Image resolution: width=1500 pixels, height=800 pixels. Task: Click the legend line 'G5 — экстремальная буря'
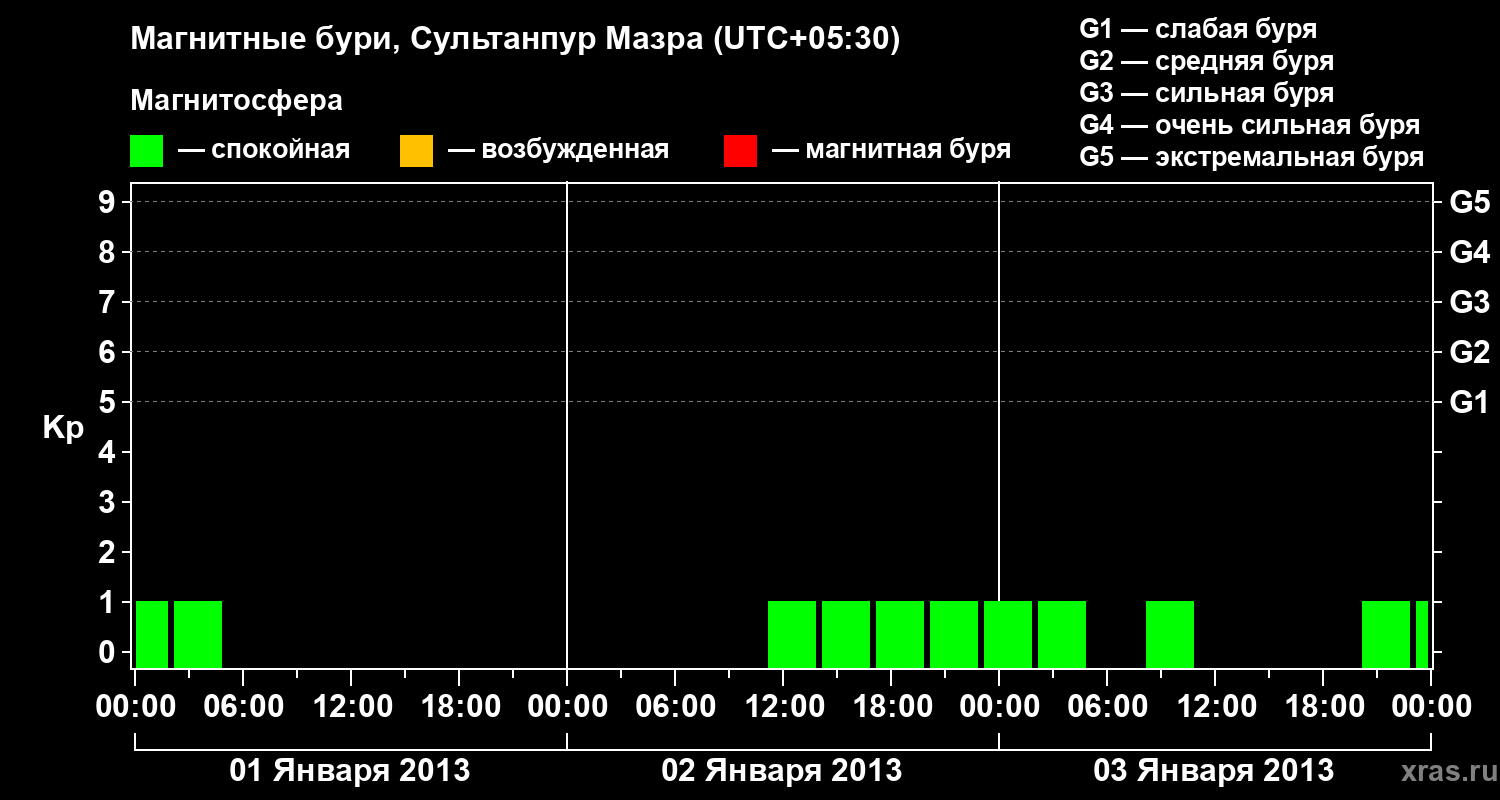click(1252, 157)
